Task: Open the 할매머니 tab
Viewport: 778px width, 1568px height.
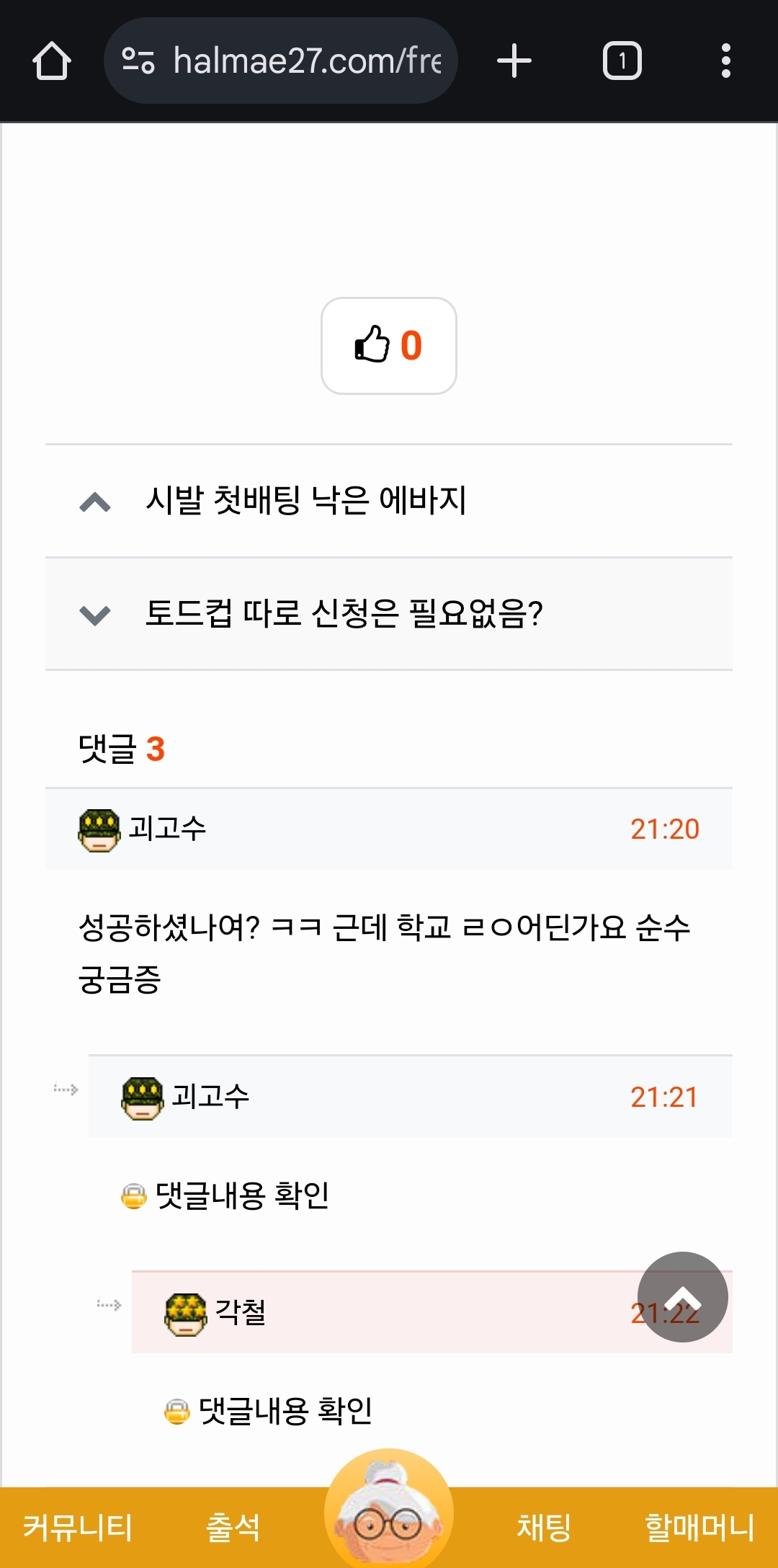Action: point(699,1528)
